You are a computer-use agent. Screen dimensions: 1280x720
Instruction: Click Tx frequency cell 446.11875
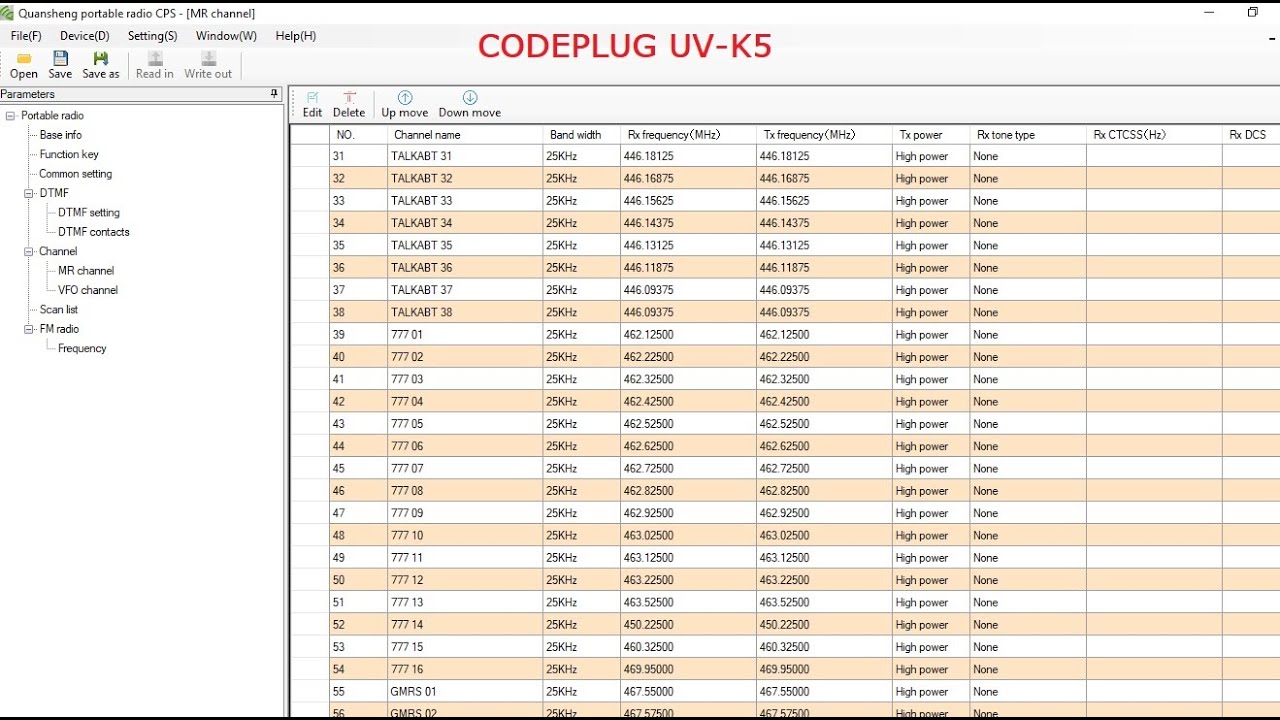tap(825, 268)
